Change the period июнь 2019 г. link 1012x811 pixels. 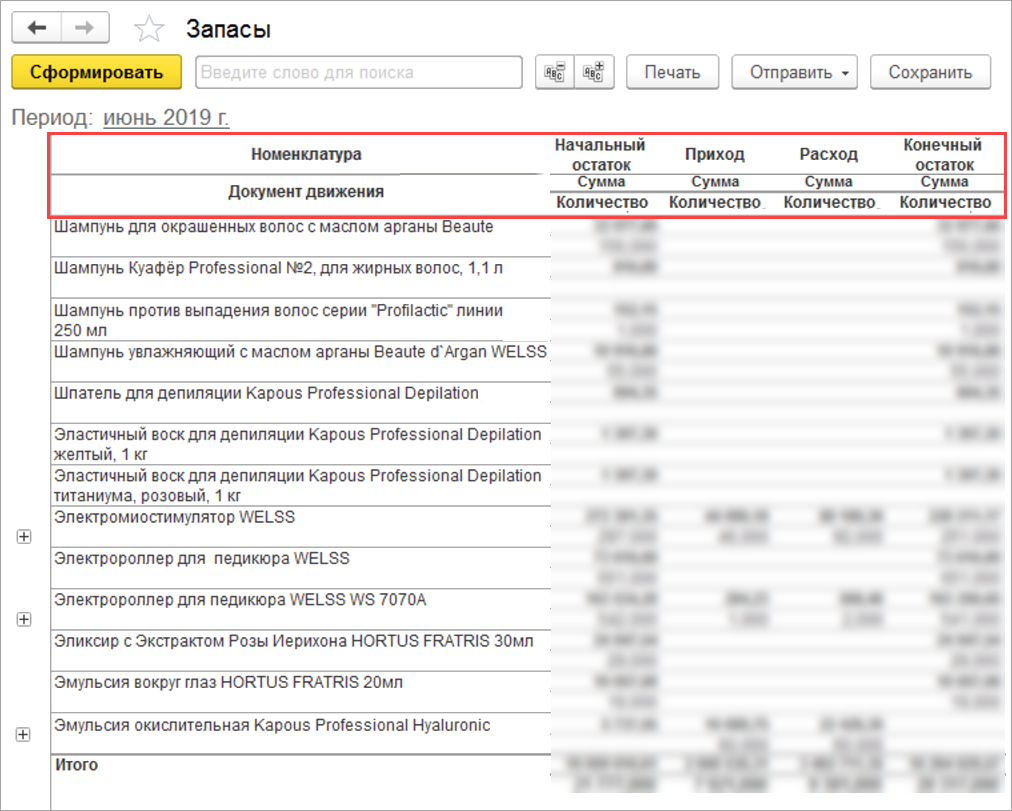(x=166, y=117)
